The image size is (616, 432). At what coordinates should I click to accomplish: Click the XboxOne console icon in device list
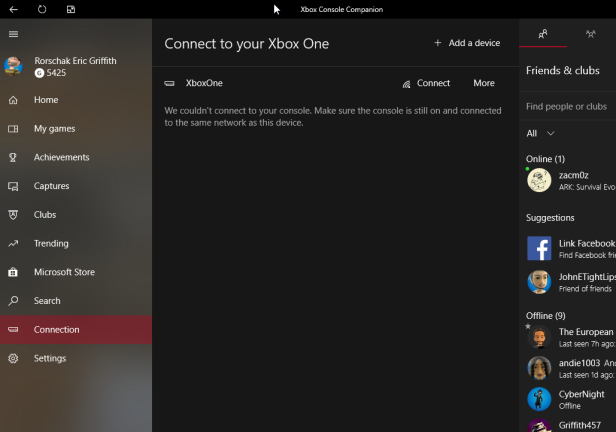pos(169,83)
